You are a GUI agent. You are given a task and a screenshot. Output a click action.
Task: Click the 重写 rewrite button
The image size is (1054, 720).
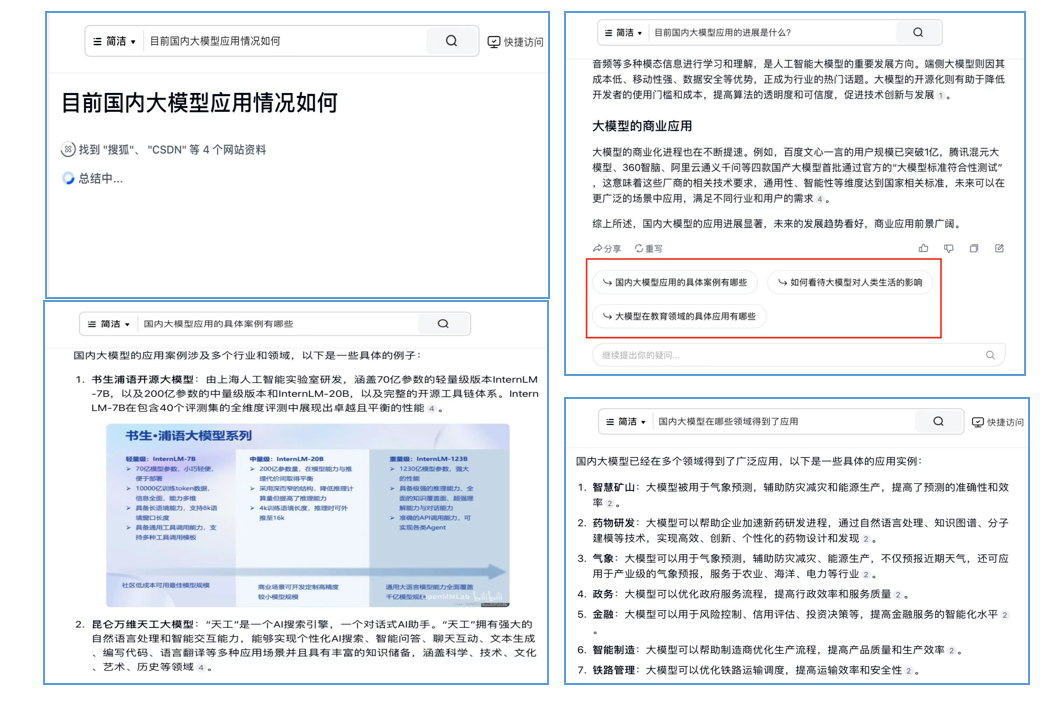[x=649, y=248]
